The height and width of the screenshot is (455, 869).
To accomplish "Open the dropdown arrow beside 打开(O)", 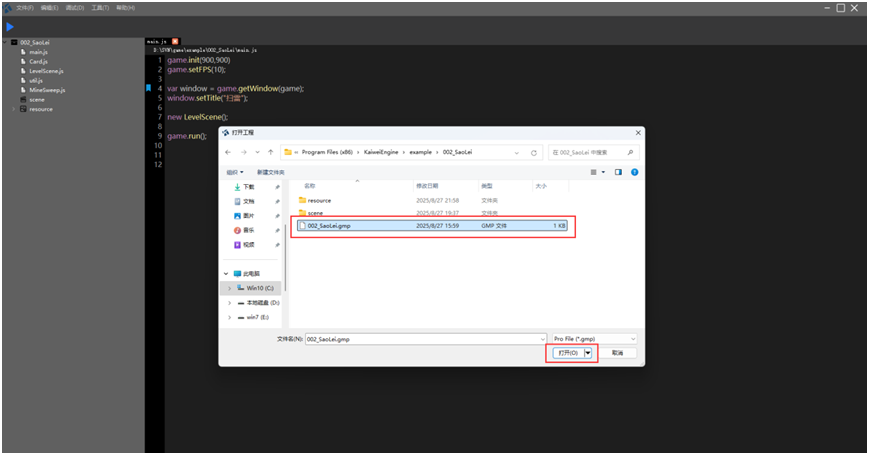I will pyautogui.click(x=588, y=352).
